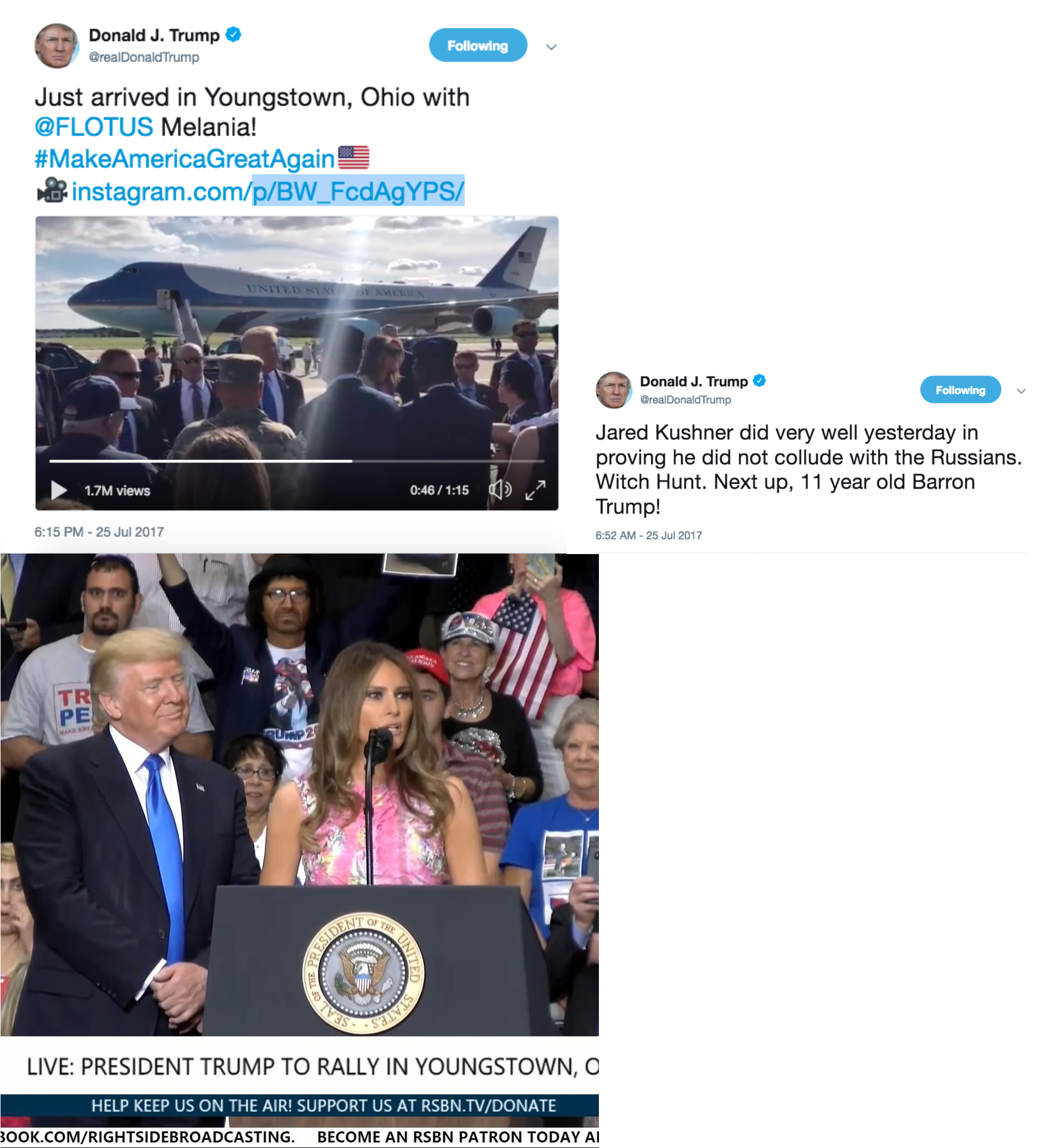The height and width of the screenshot is (1148, 1056).
Task: Open Trump's avatar on the Youngstown tweet
Action: click(x=57, y=46)
